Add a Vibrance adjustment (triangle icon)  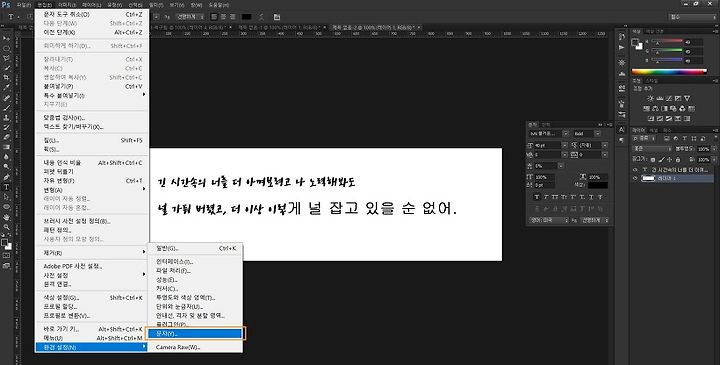687,98
